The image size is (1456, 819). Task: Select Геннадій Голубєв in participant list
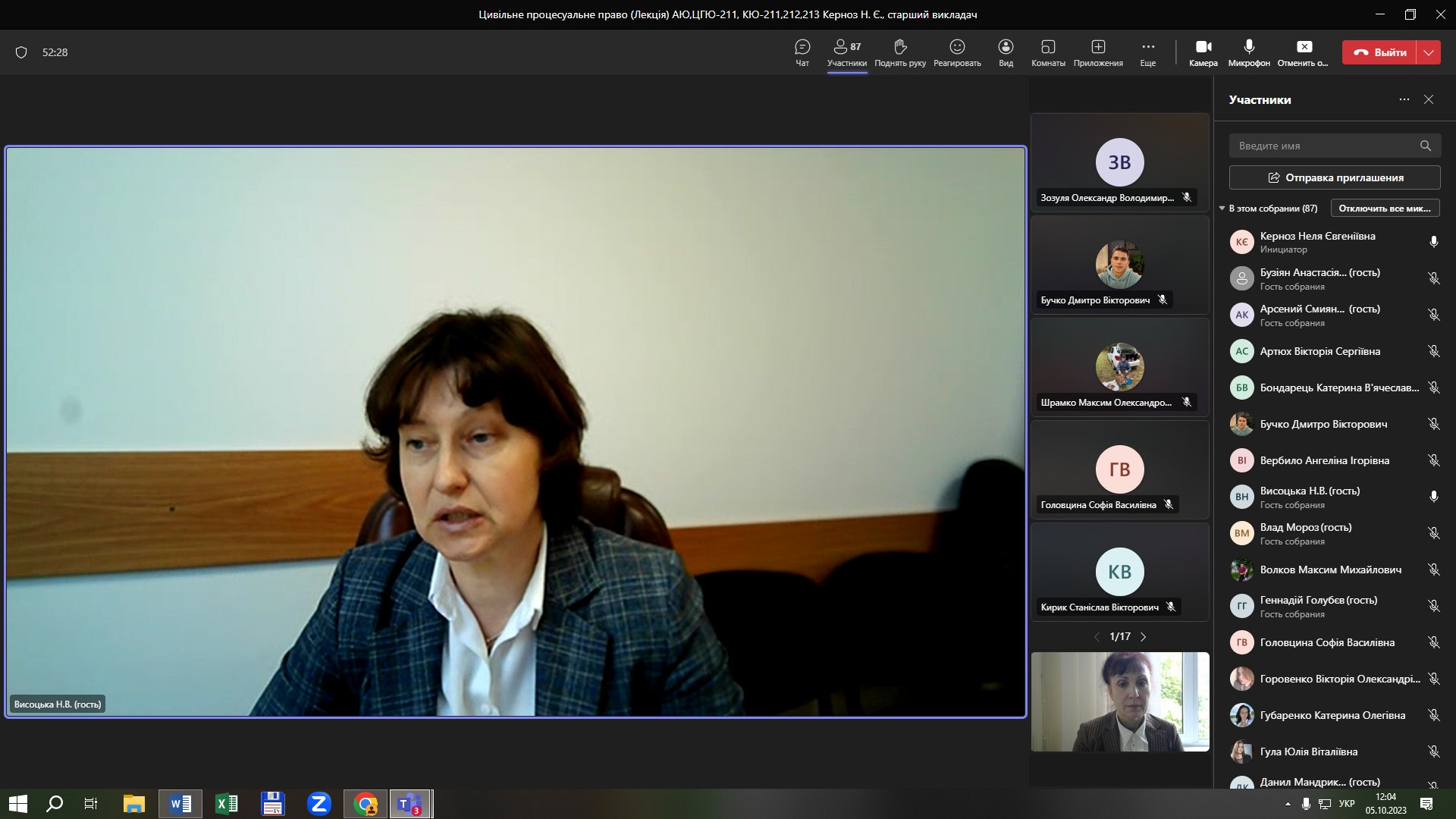coord(1335,606)
